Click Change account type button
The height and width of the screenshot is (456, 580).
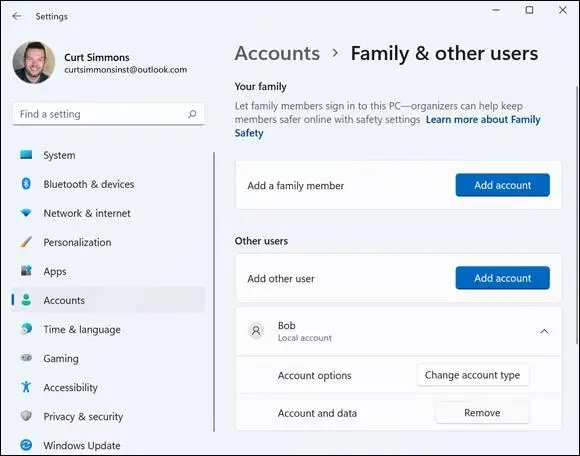472,375
